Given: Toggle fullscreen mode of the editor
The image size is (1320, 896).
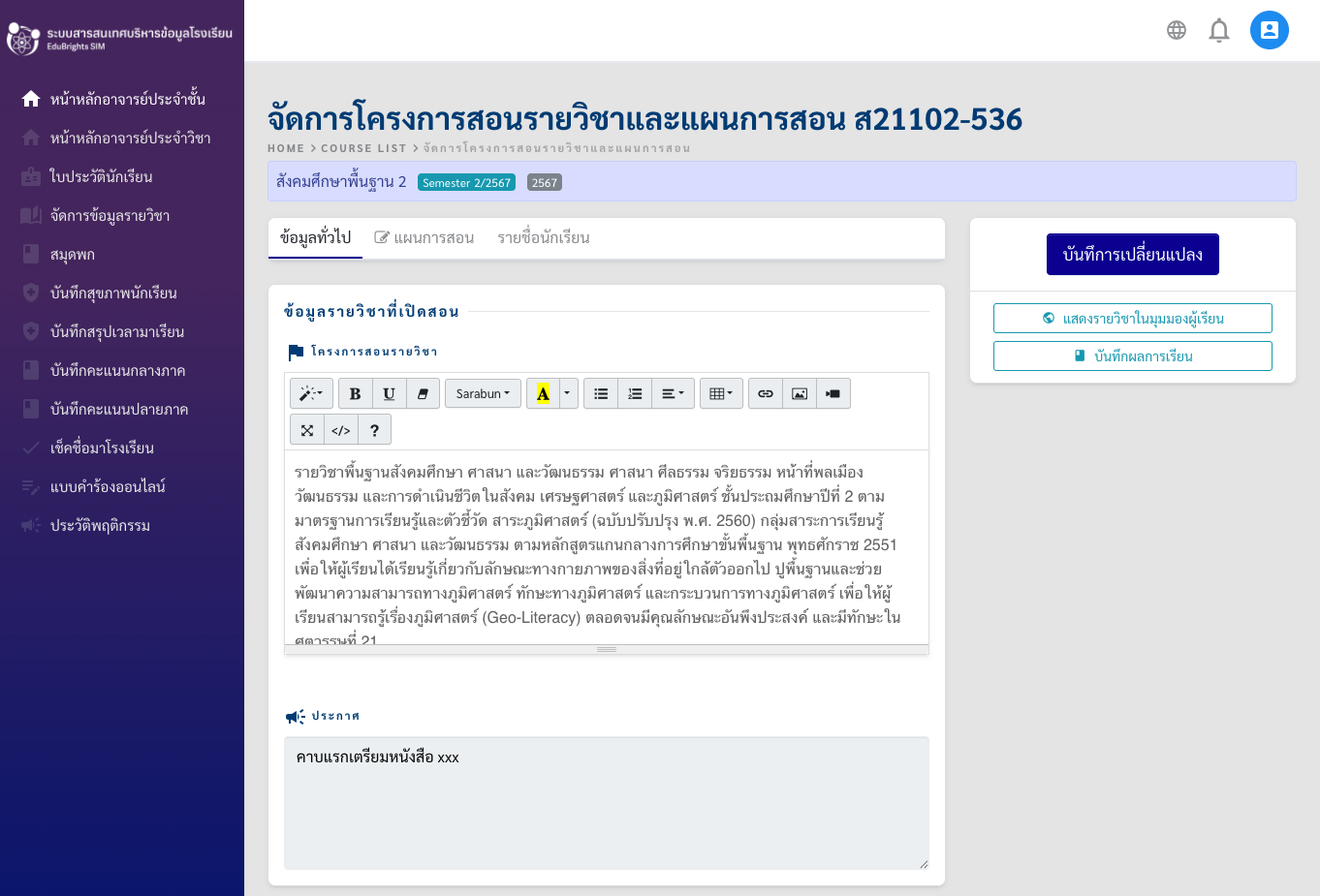Looking at the screenshot, I should coord(307,430).
